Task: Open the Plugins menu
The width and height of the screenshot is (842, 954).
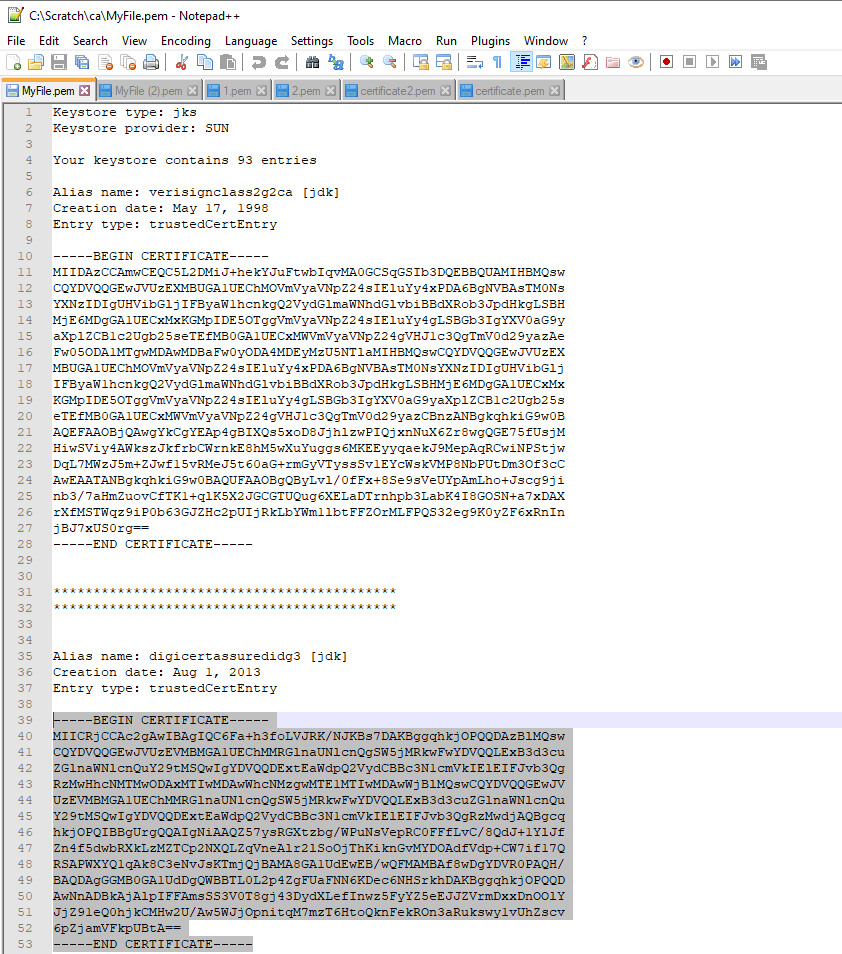Action: [x=490, y=41]
